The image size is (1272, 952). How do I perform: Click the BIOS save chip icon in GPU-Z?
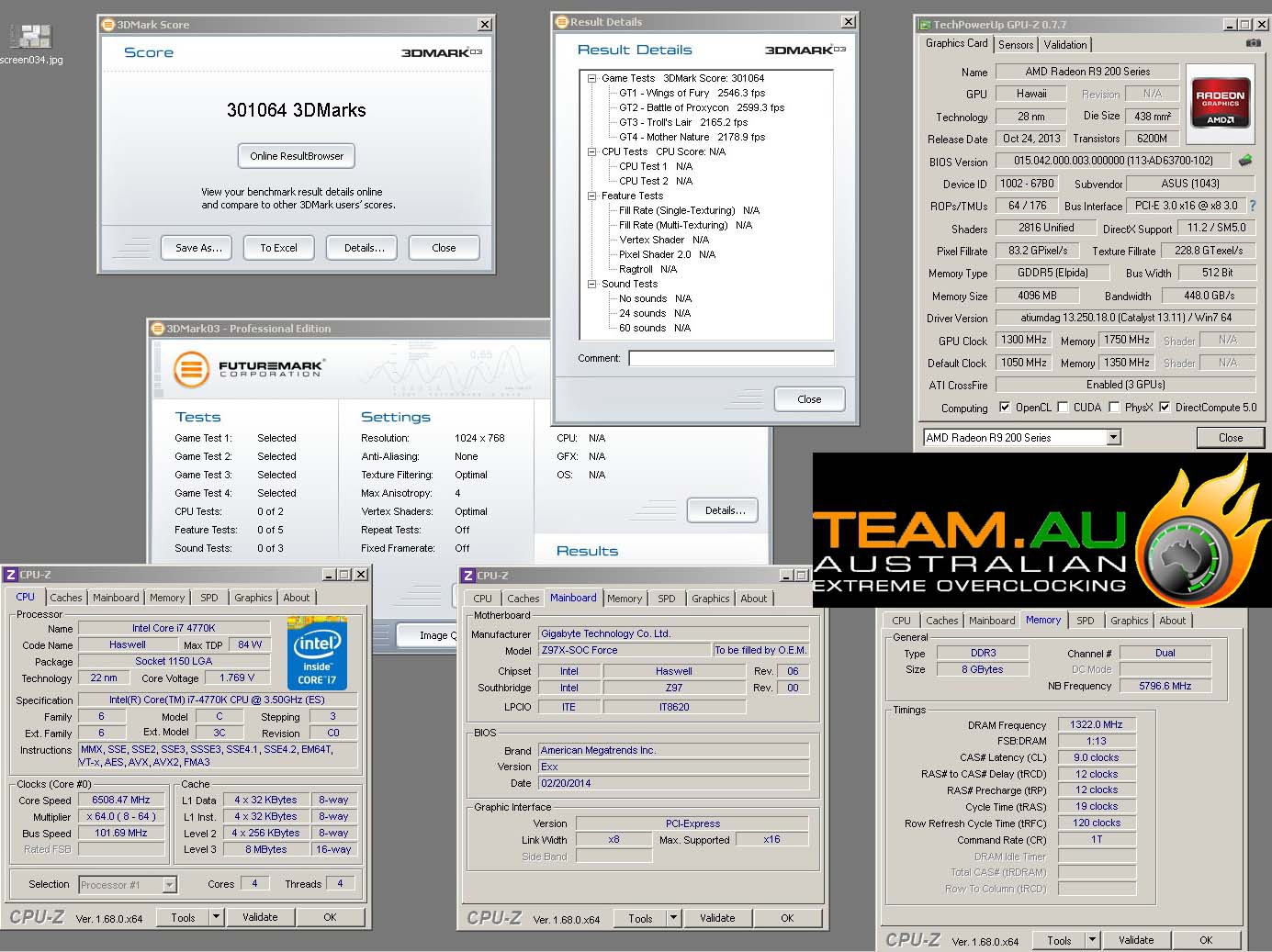[1245, 161]
